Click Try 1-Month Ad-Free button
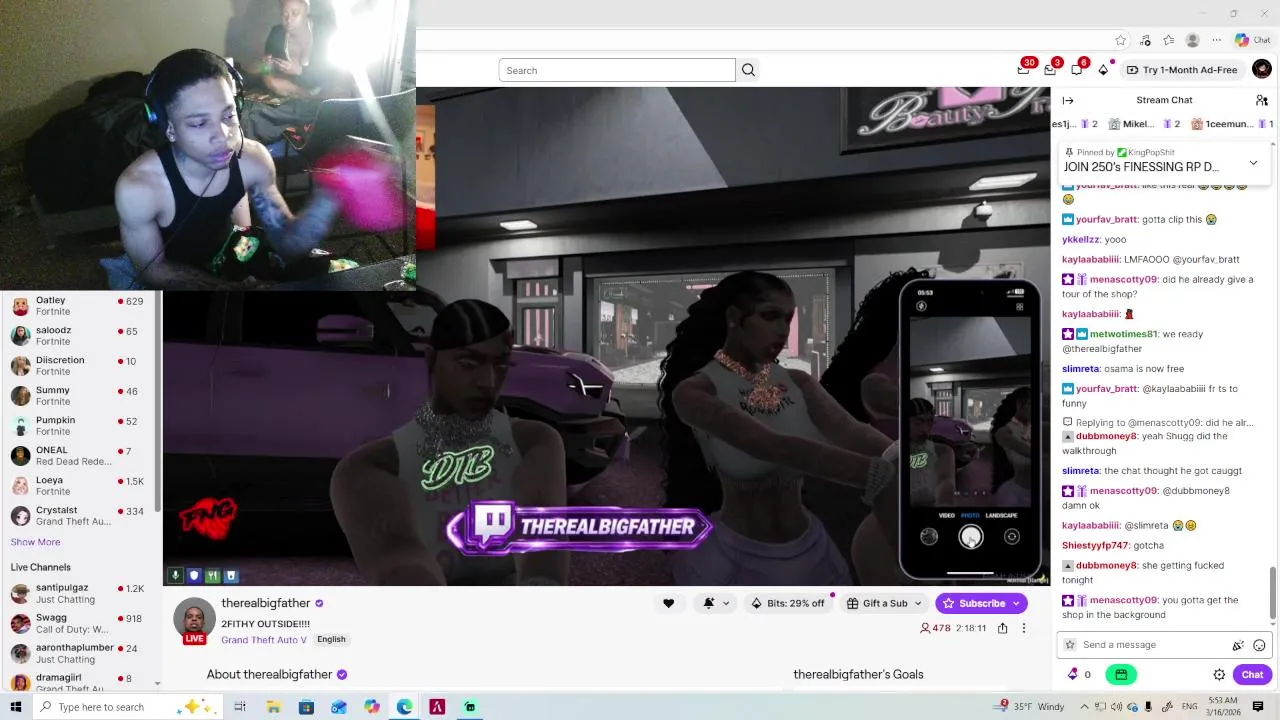Image resolution: width=1280 pixels, height=720 pixels. [1181, 70]
